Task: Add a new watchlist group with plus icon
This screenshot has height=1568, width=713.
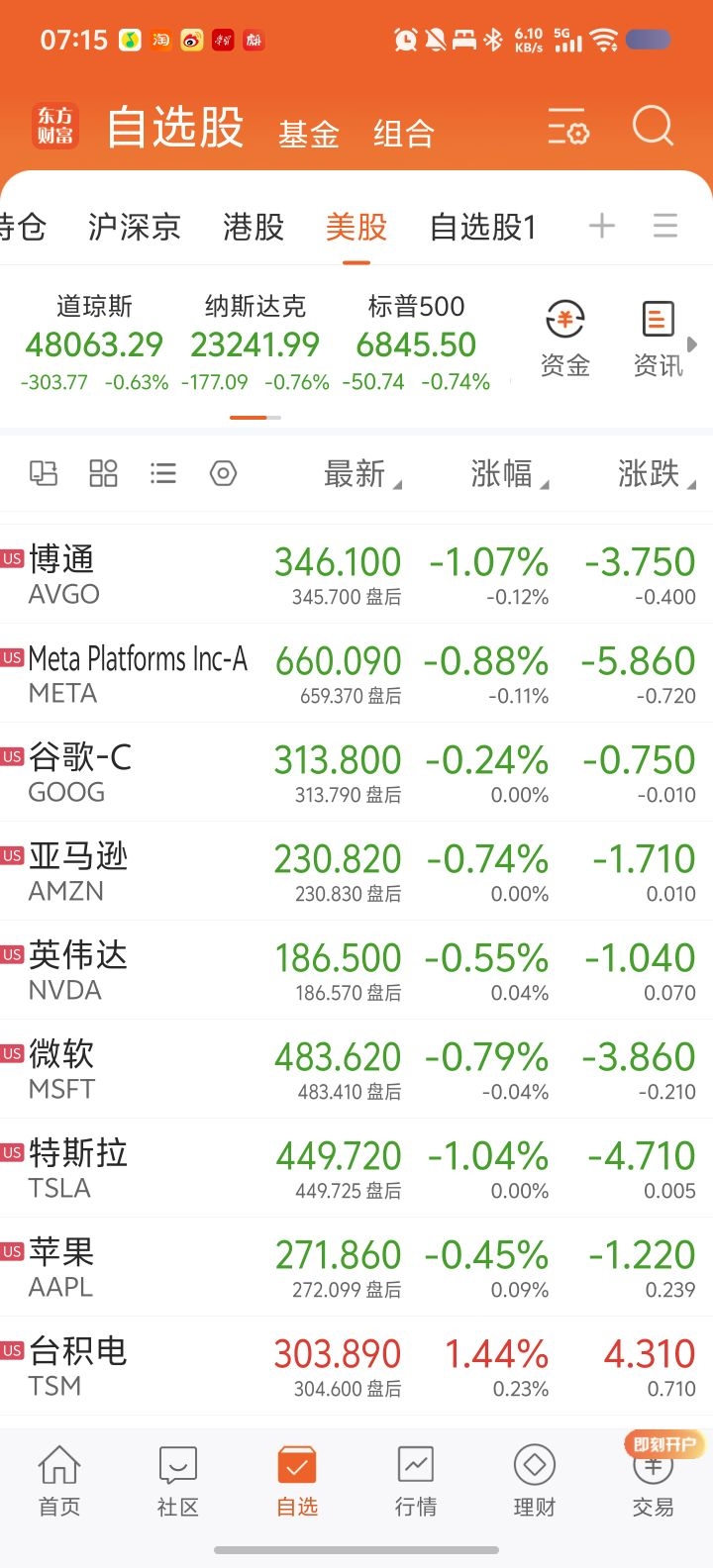Action: pos(601,227)
